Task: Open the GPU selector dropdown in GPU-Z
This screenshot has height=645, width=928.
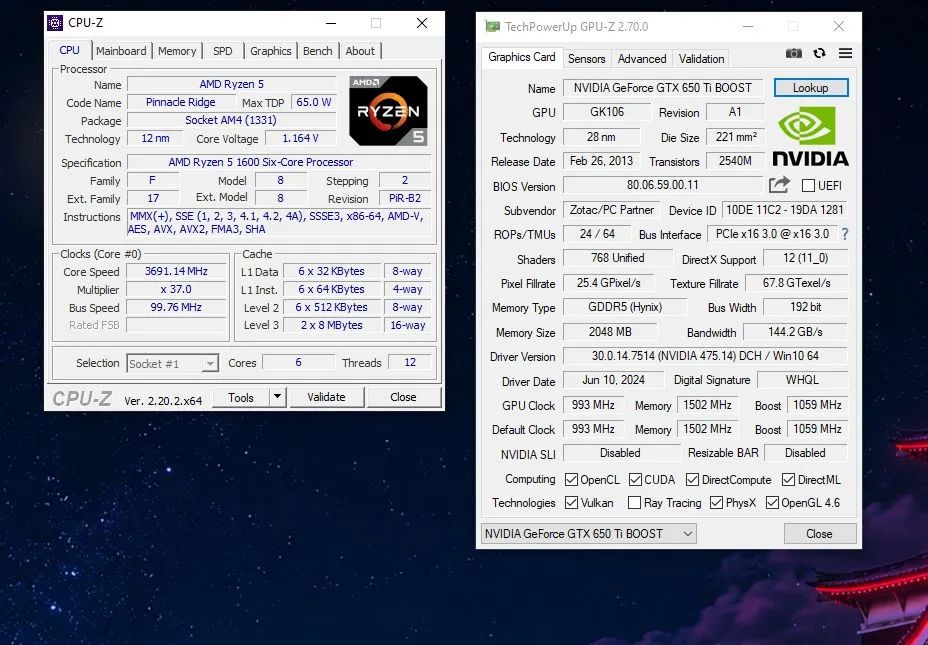Action: coord(588,534)
